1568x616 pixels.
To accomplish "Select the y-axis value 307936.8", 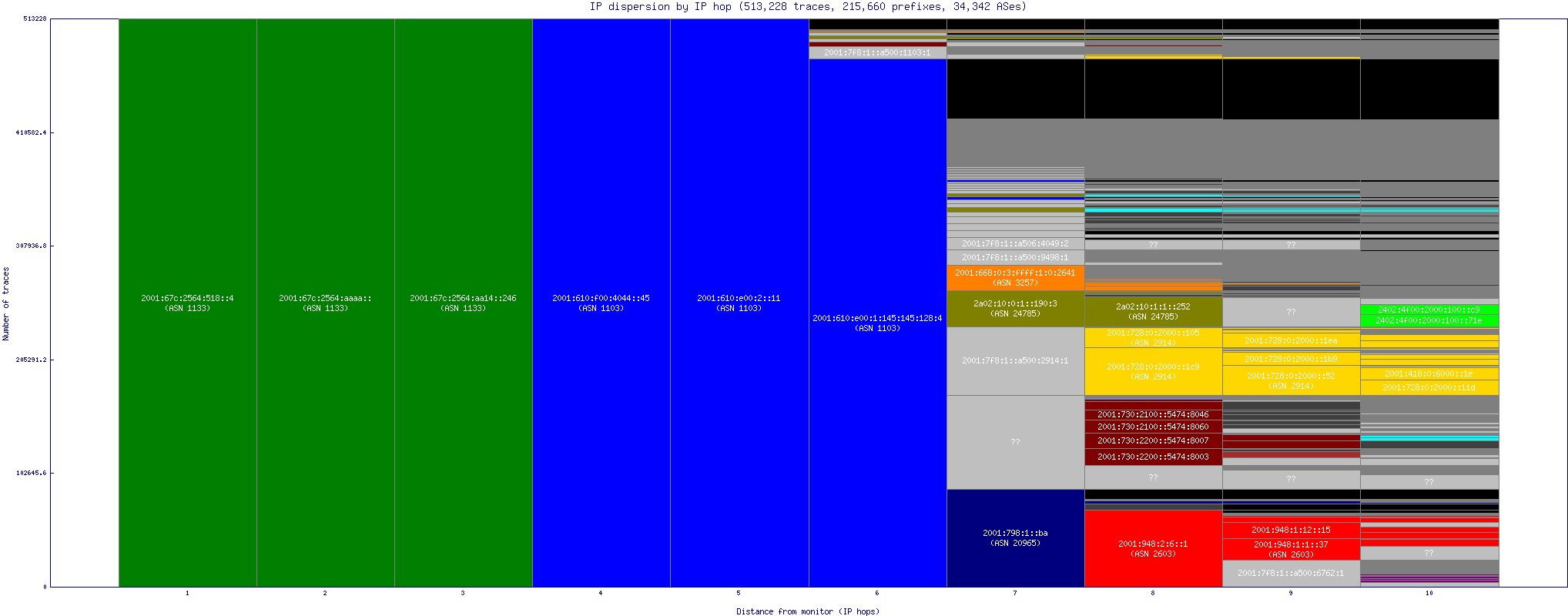I will pyautogui.click(x=31, y=246).
